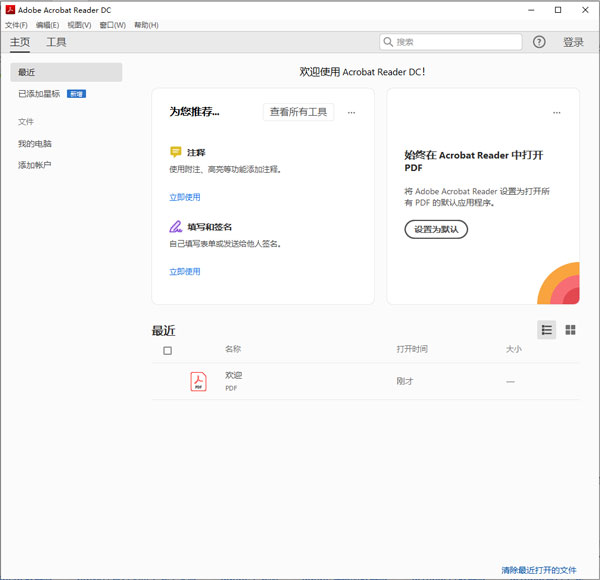Viewport: 600px width, 580px height.
Task: Click the 登录 sign-in button
Action: click(573, 42)
